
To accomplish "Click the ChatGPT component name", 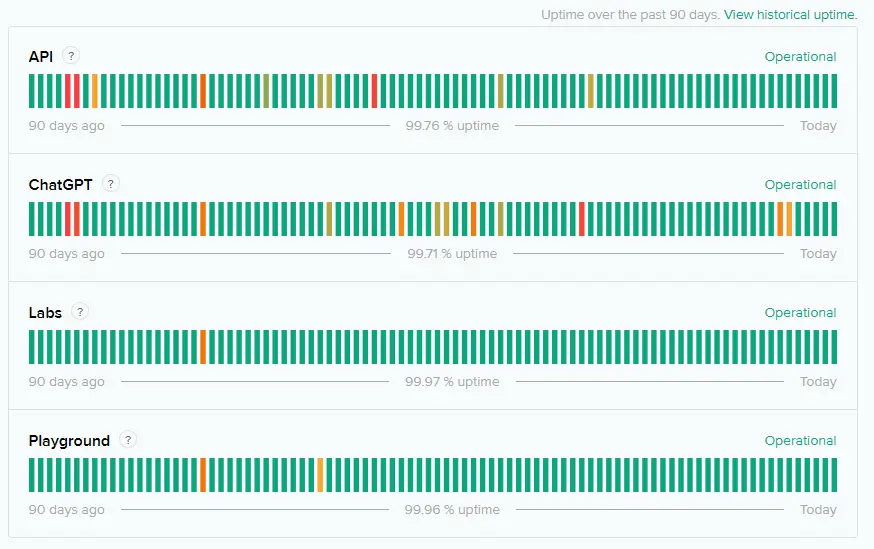I will point(60,184).
